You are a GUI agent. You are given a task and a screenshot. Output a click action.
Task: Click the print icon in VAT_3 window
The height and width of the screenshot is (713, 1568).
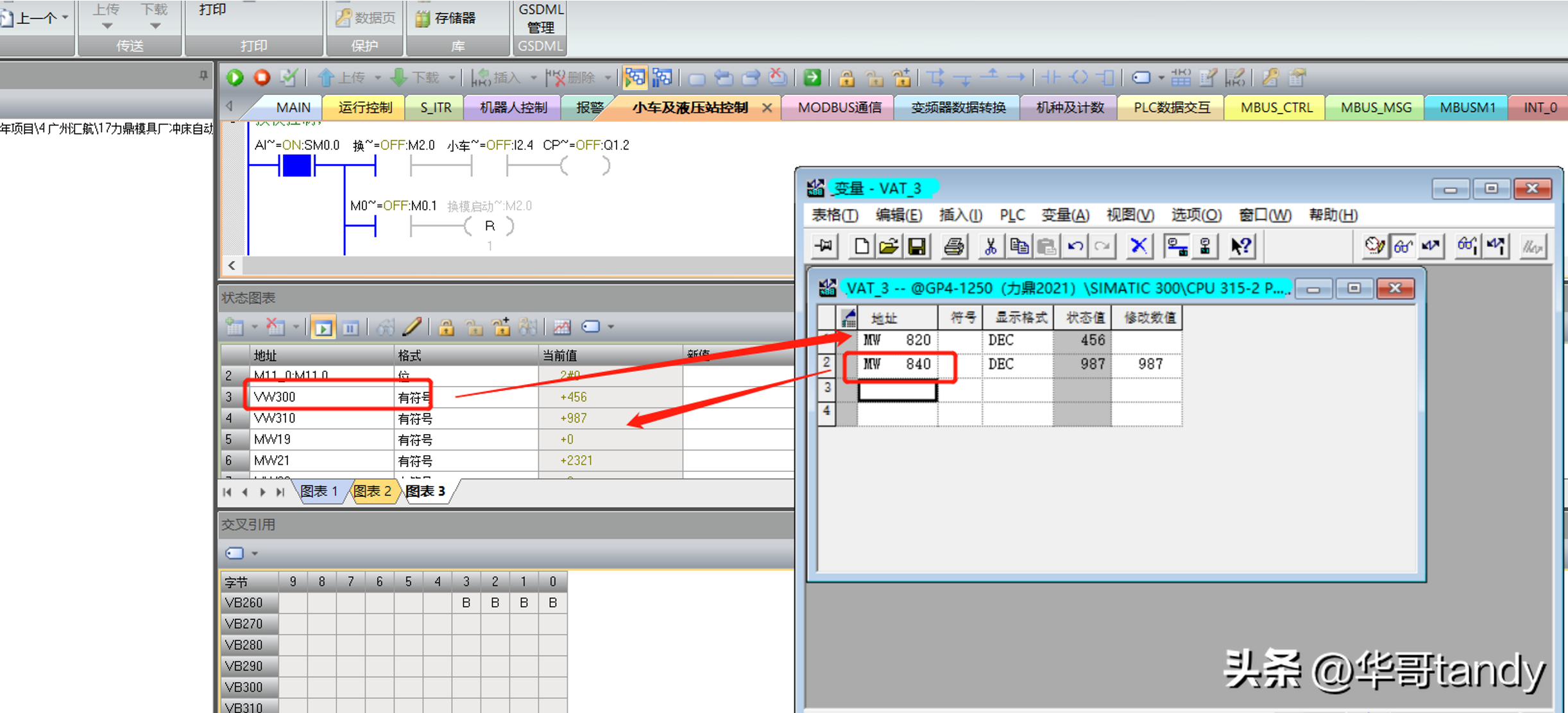[953, 246]
